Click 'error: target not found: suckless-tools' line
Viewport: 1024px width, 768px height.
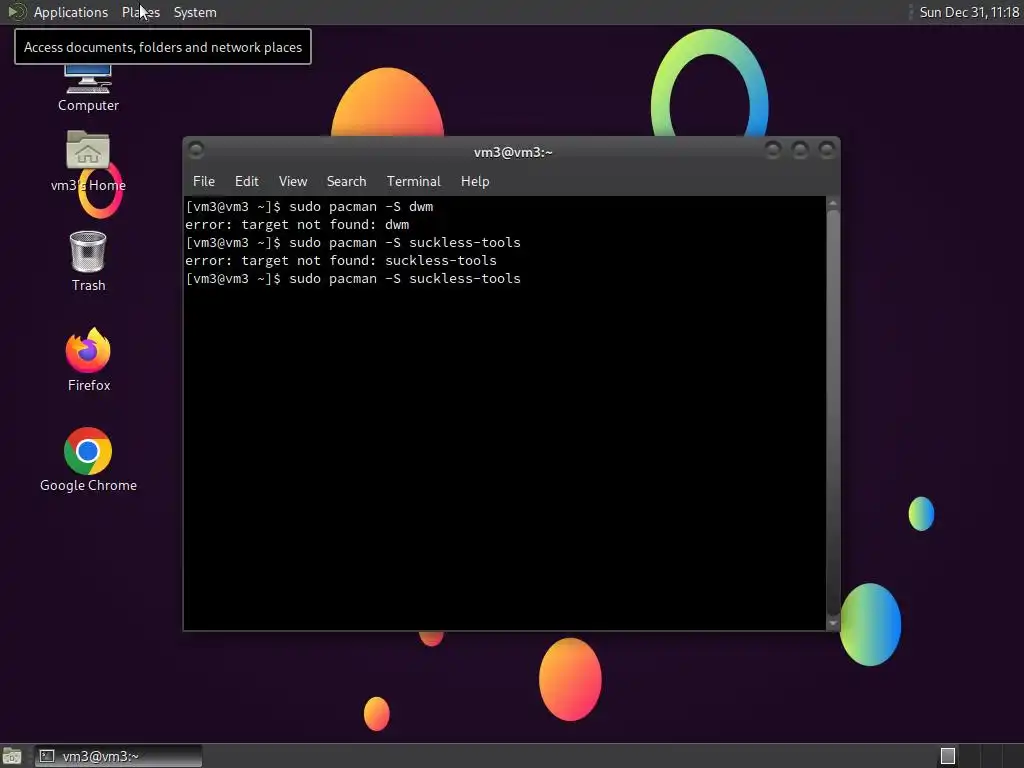341,261
